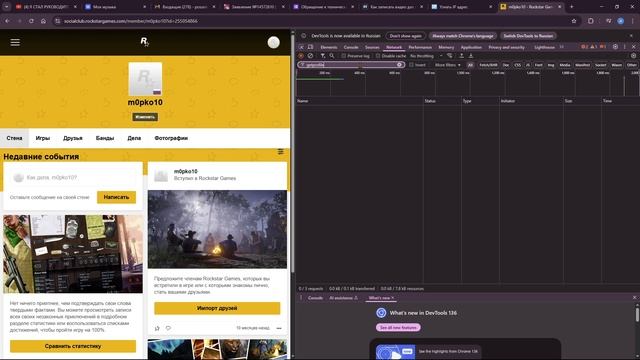Open the No throttling dropdown

point(426,56)
